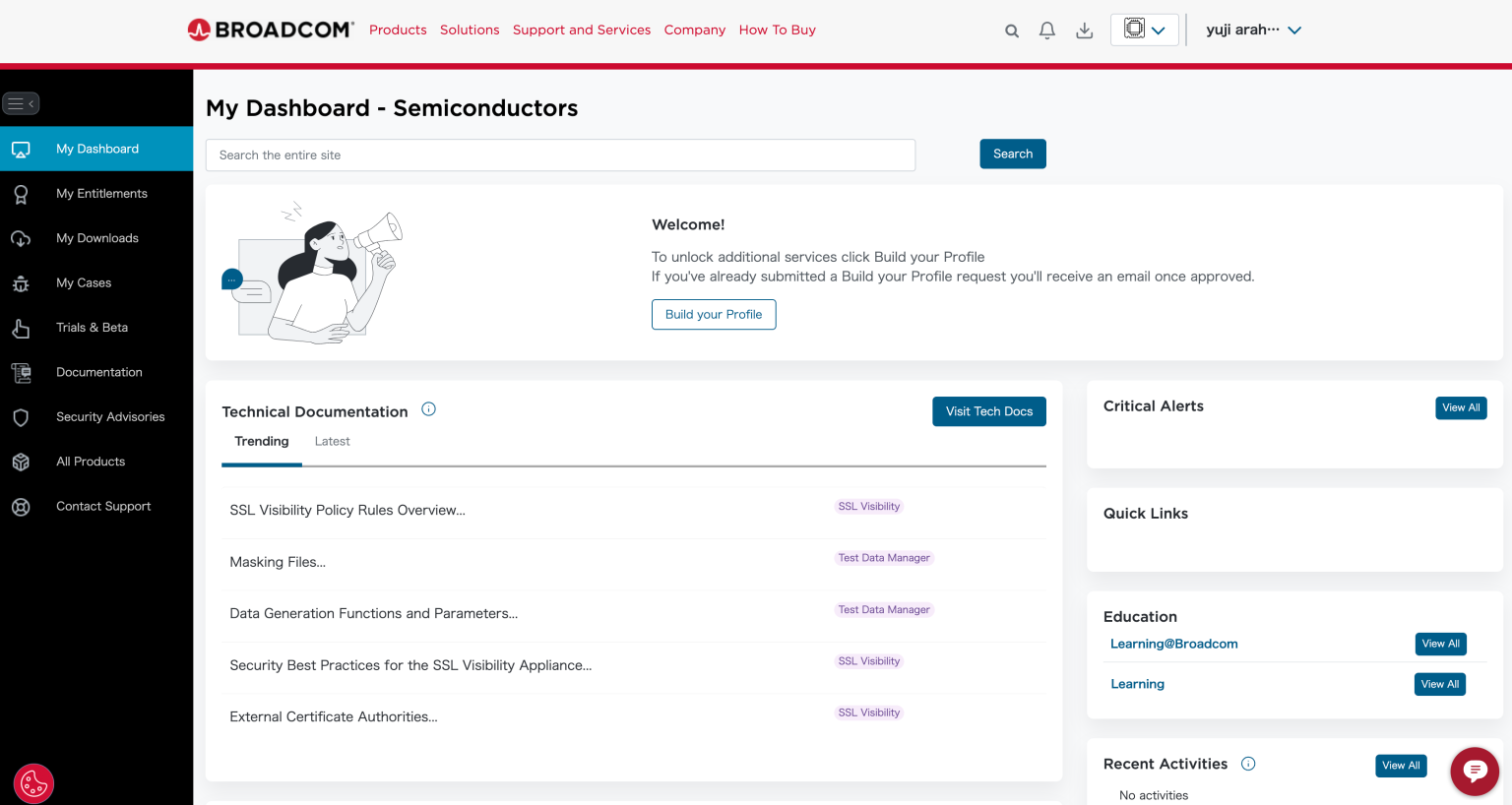
Task: Click the info tooltip beside Technical Documentation
Action: point(428,407)
